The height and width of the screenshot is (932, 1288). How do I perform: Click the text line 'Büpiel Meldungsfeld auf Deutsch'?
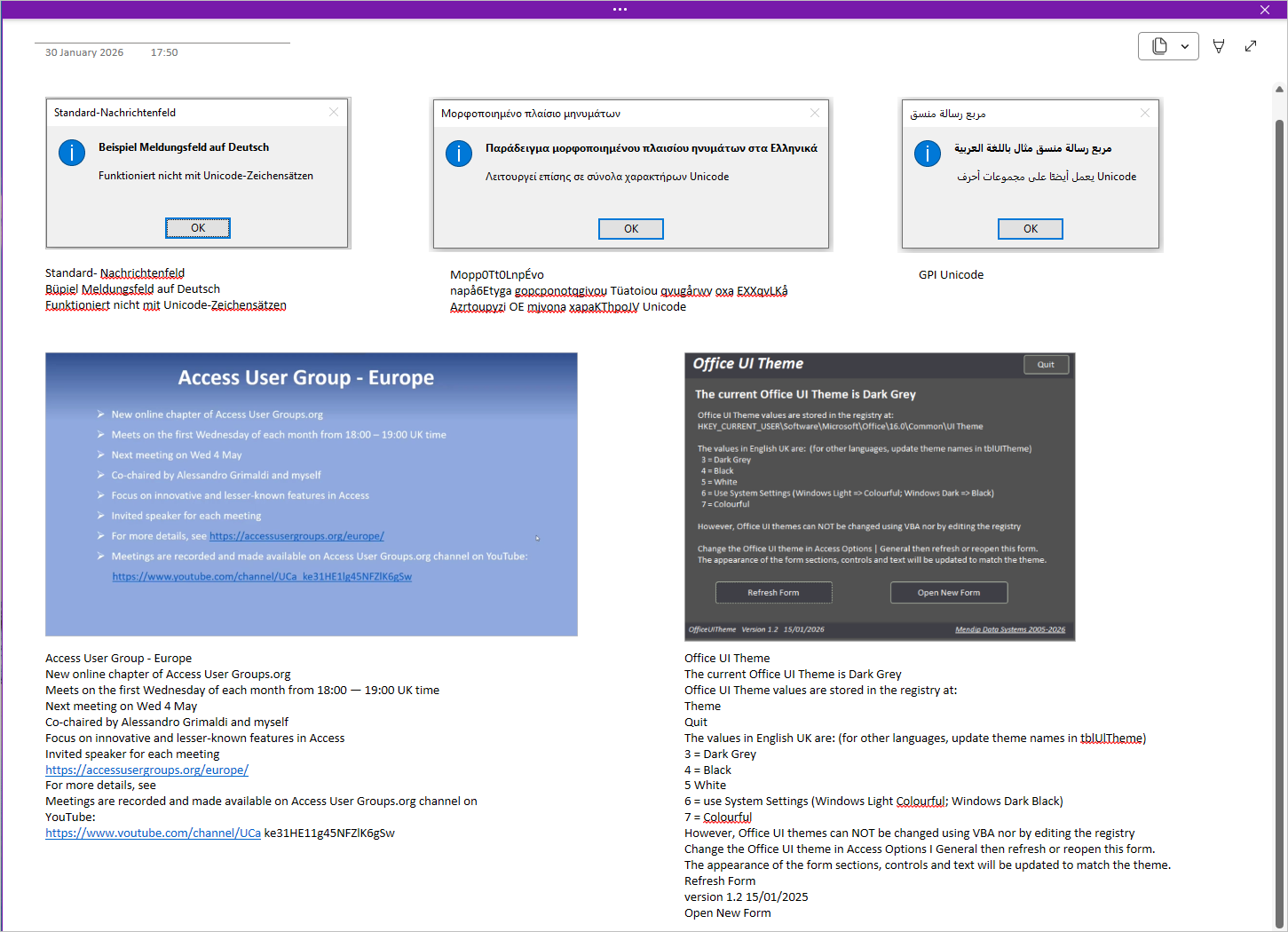(132, 288)
